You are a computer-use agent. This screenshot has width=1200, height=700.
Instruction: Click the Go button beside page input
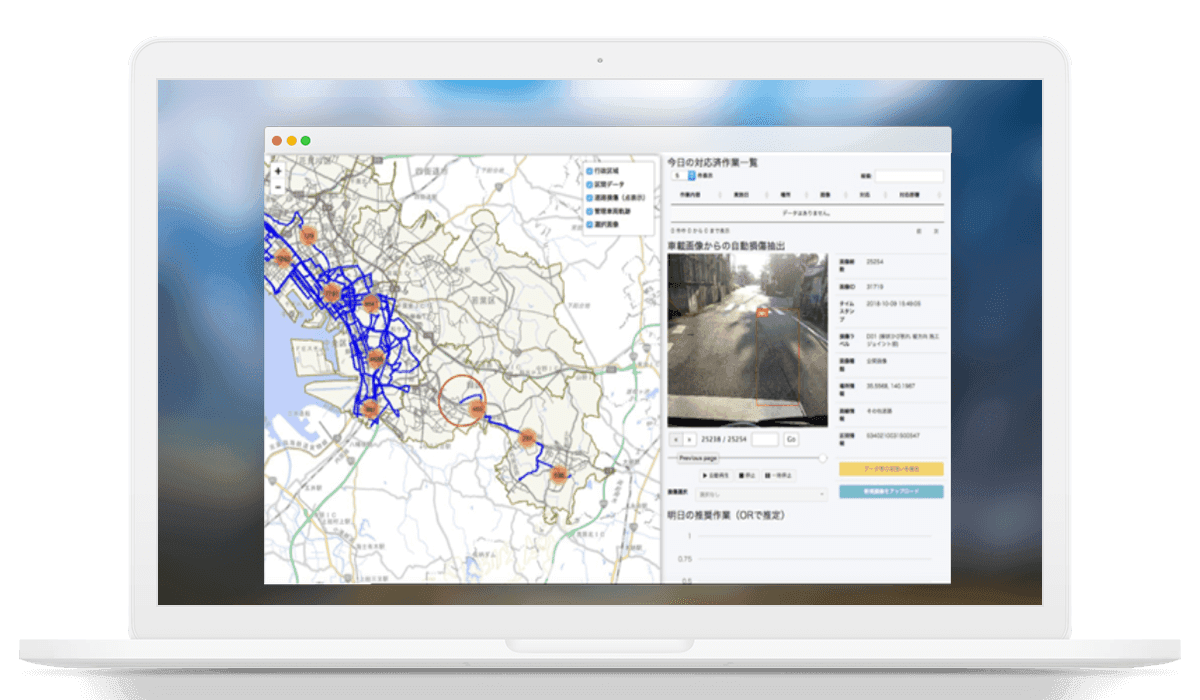tap(791, 439)
